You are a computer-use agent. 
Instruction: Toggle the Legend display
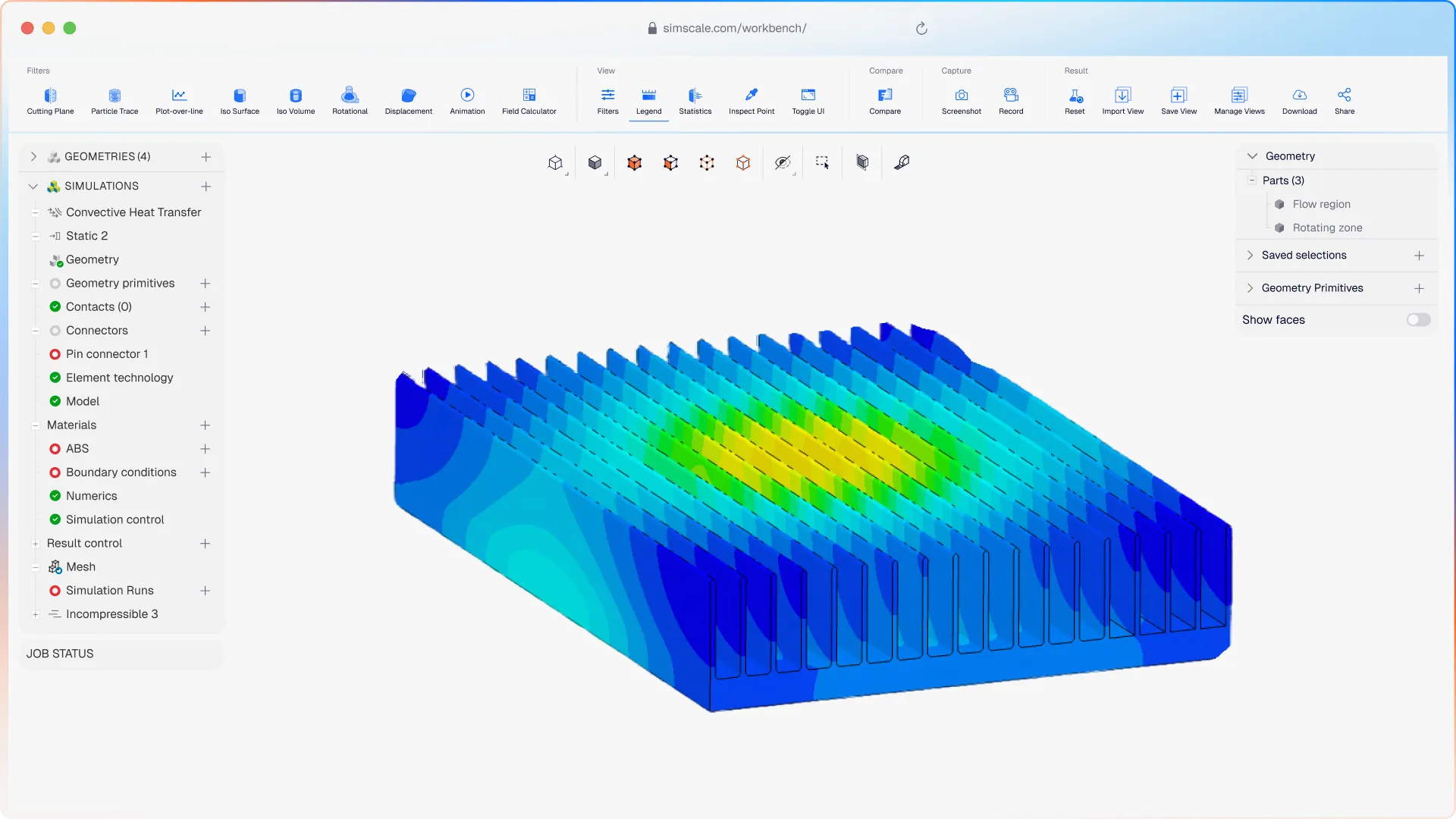pos(649,101)
